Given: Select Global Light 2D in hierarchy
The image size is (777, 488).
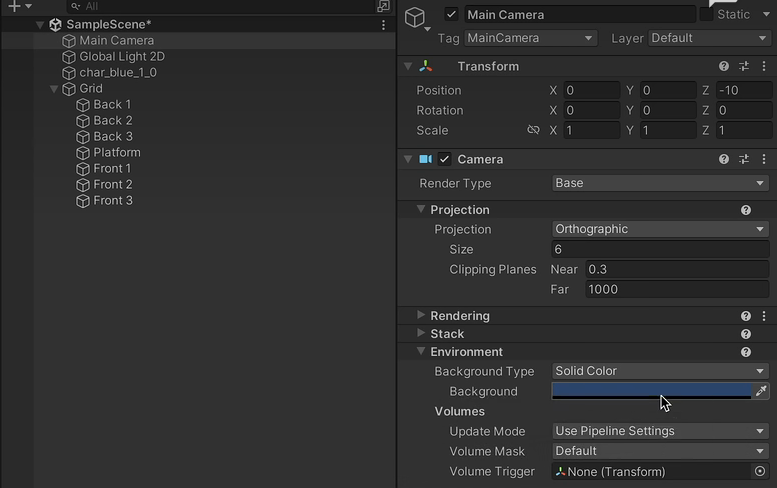Looking at the screenshot, I should point(121,57).
